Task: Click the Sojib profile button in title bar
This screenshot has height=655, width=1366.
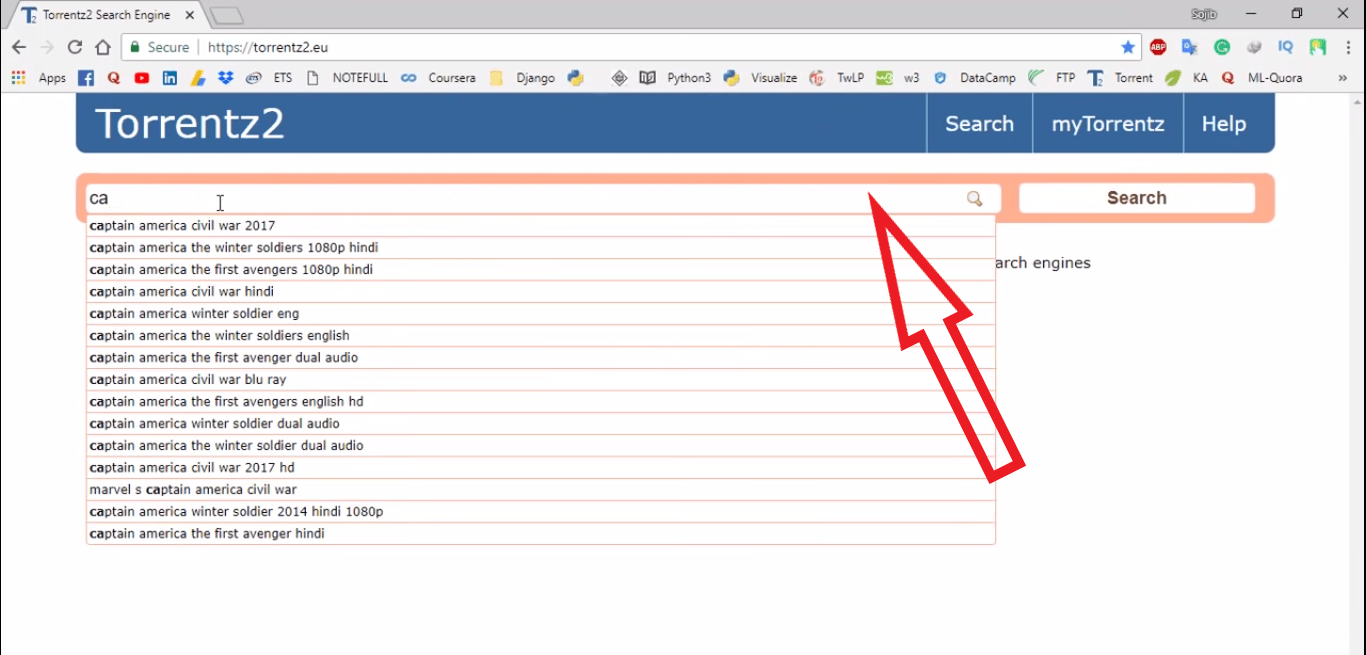Action: 1204,14
